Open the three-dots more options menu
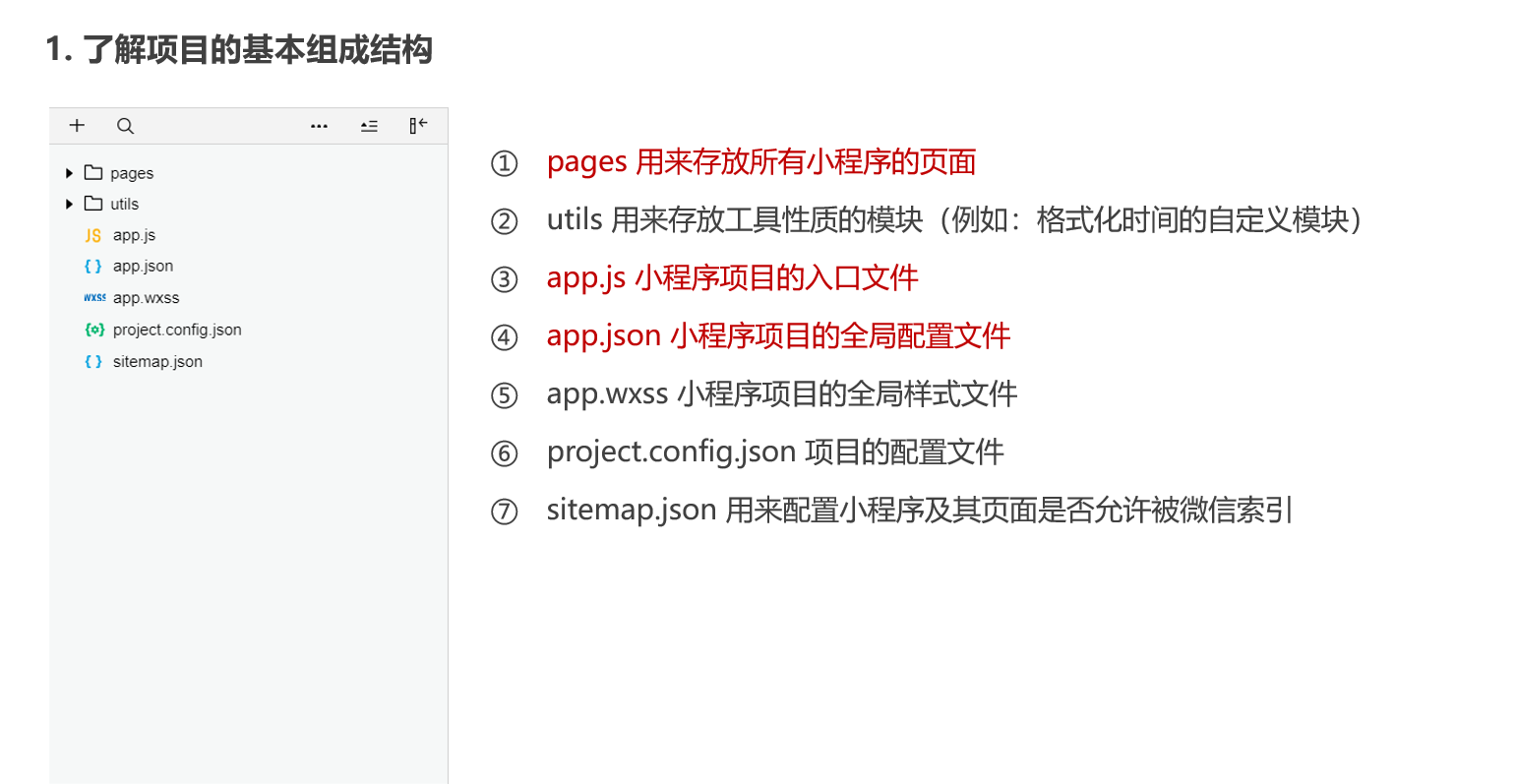 [x=319, y=126]
